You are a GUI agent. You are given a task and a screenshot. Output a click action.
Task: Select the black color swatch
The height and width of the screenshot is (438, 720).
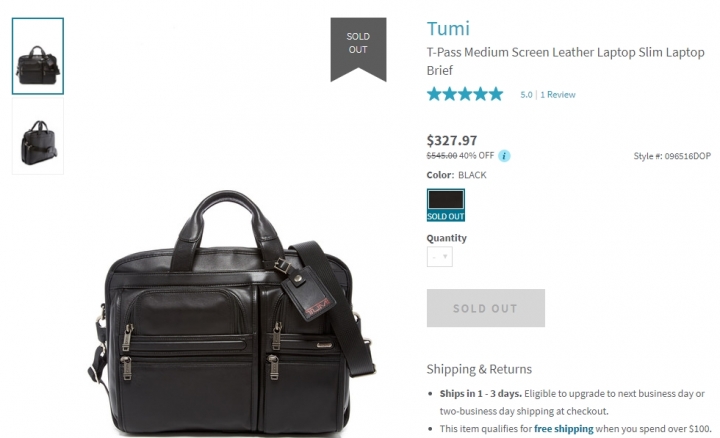tap(445, 205)
